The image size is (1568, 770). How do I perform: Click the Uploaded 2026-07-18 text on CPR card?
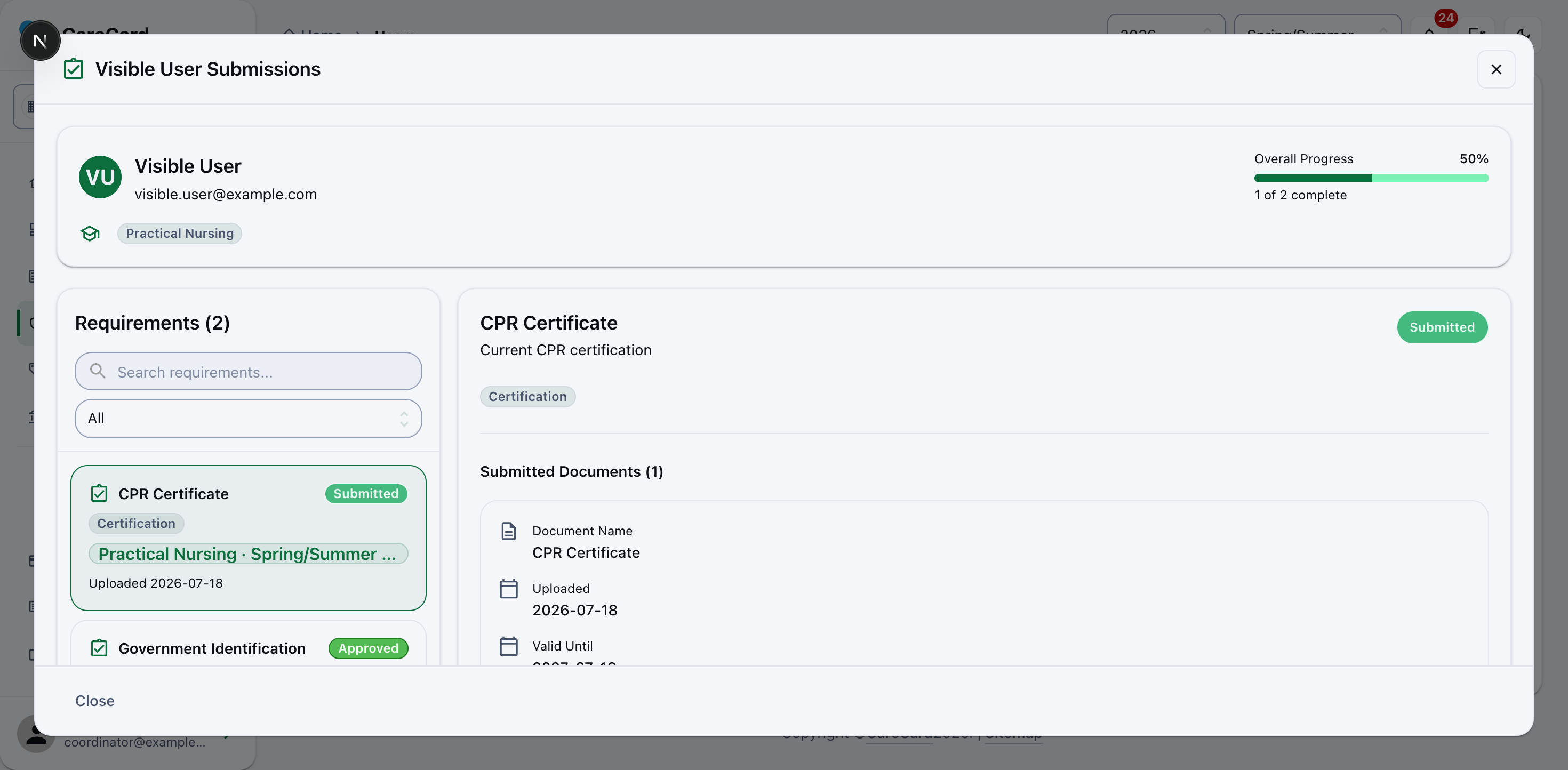[x=156, y=583]
